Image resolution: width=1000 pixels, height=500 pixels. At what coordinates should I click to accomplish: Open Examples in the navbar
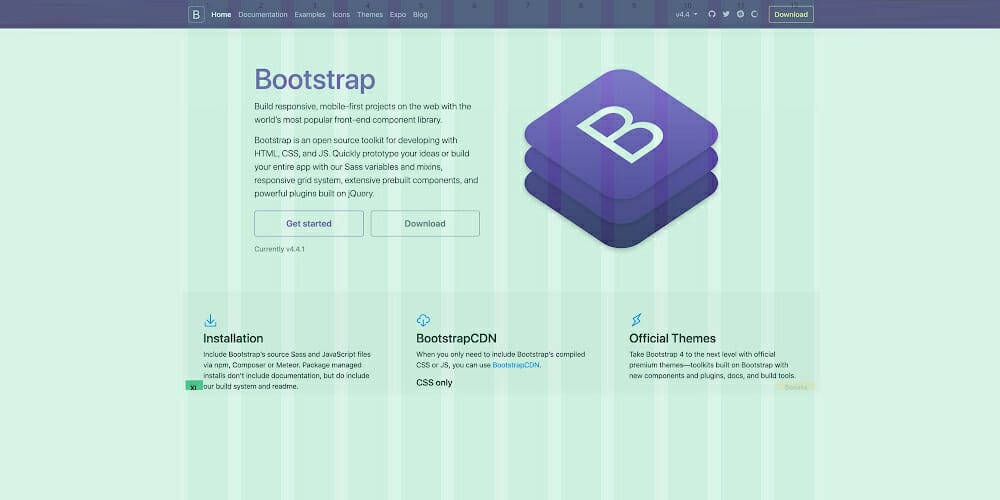pyautogui.click(x=310, y=15)
